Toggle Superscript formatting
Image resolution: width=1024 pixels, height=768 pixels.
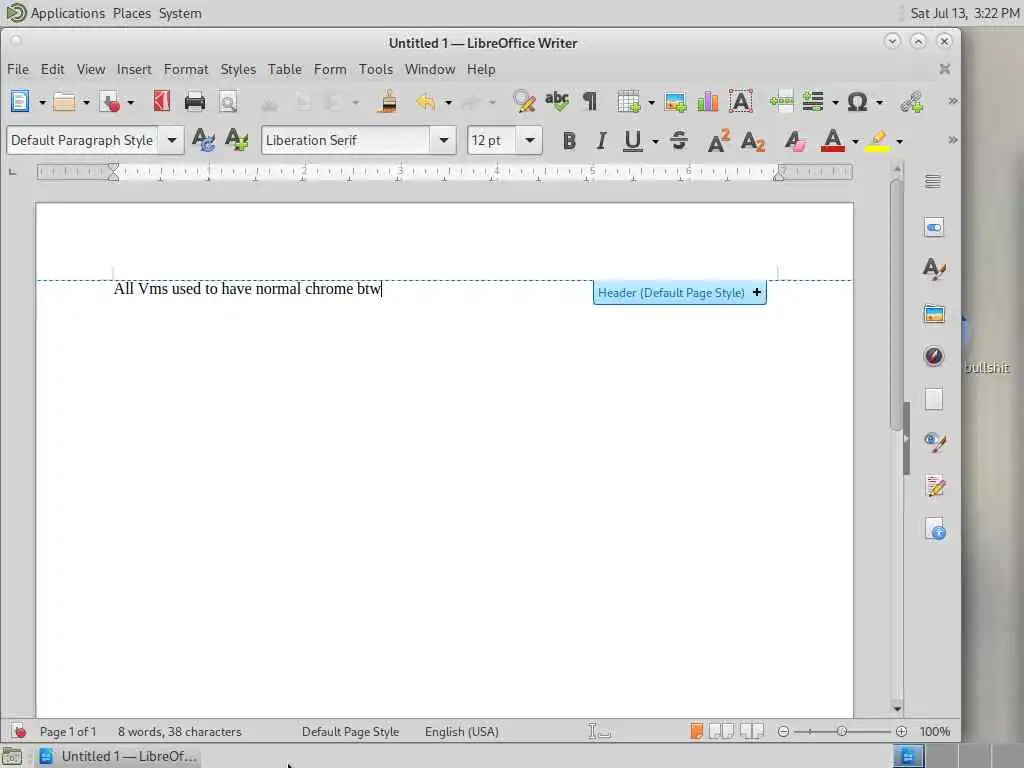click(718, 140)
